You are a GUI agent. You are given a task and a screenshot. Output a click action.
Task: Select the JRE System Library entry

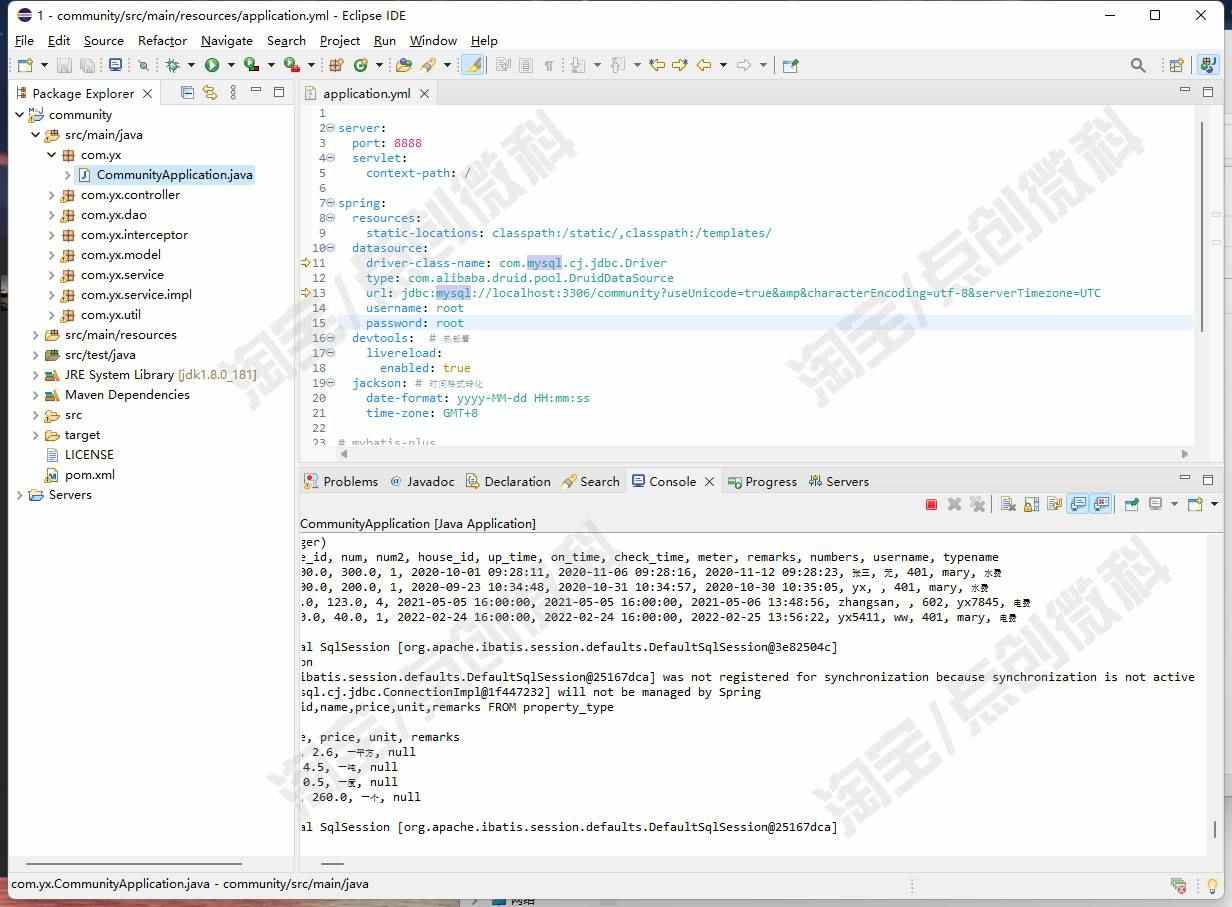pos(160,375)
